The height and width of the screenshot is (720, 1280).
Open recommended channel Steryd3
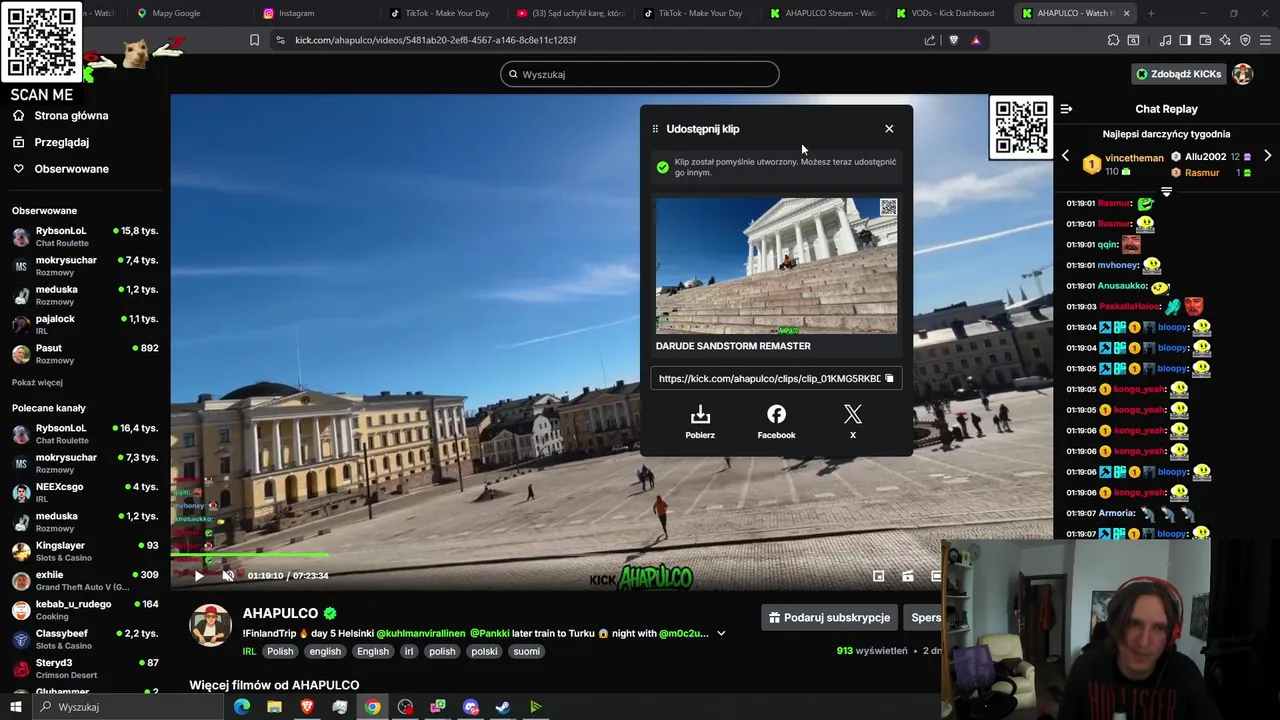[85, 668]
